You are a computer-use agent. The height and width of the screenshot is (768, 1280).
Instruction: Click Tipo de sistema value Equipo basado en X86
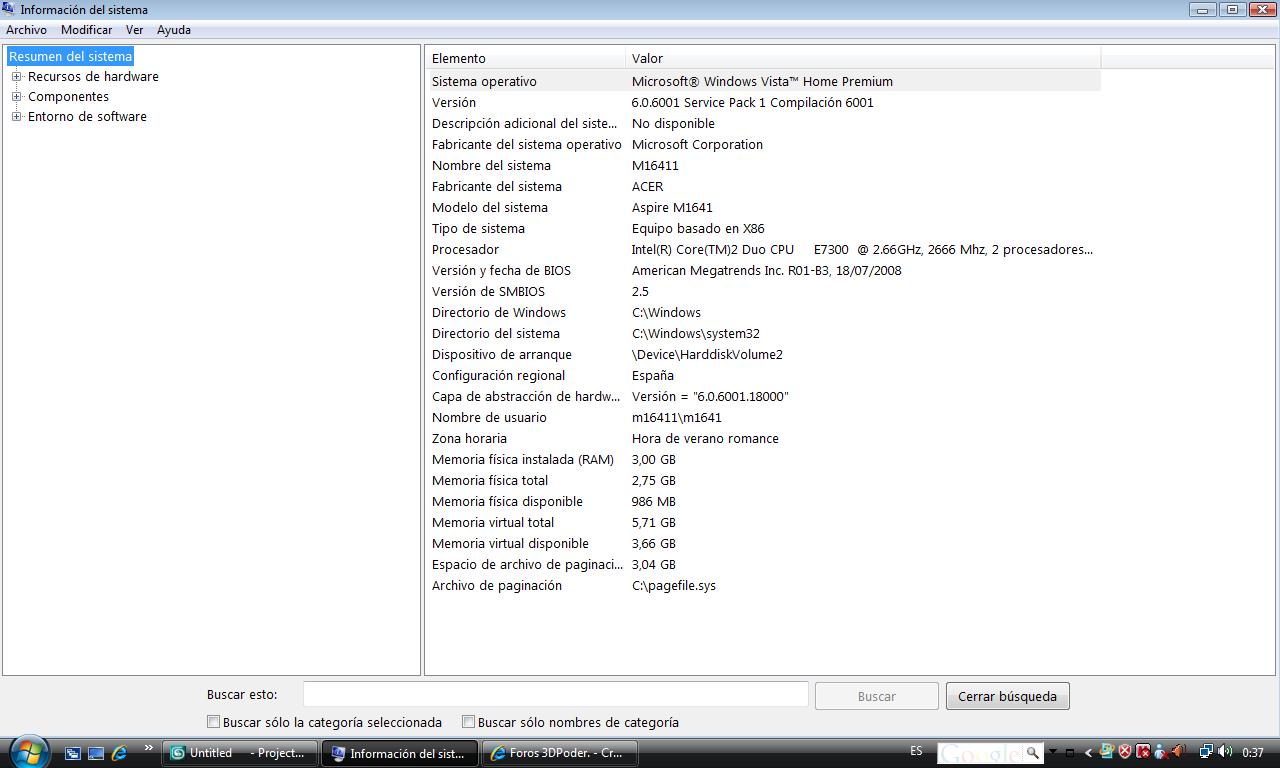(x=698, y=228)
